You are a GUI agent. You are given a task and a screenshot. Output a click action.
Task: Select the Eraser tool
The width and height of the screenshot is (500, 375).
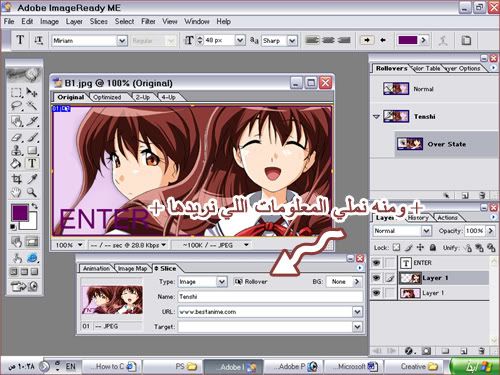(x=16, y=137)
